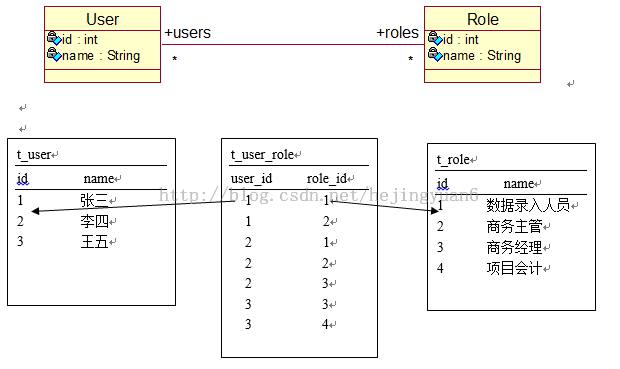Click id 2 beside 商务主管

[440, 226]
